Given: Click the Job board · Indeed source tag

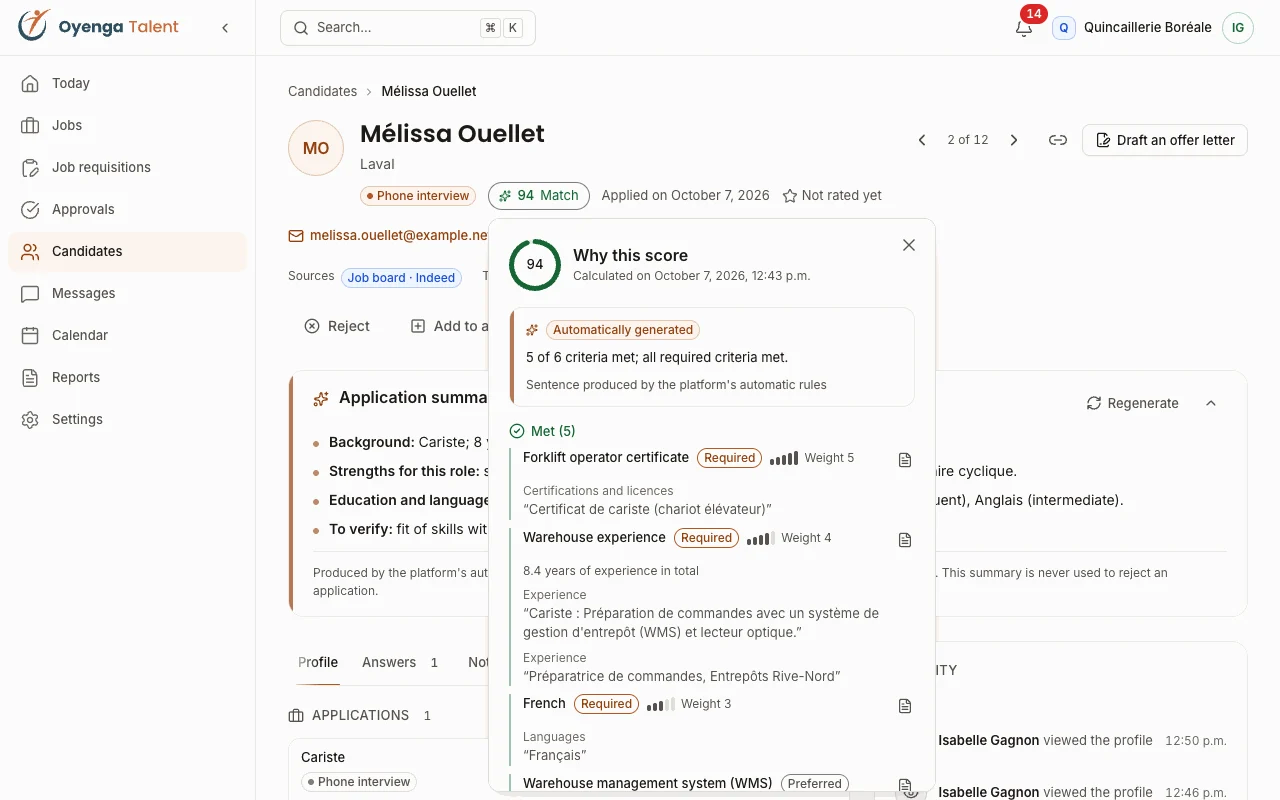Looking at the screenshot, I should point(401,278).
